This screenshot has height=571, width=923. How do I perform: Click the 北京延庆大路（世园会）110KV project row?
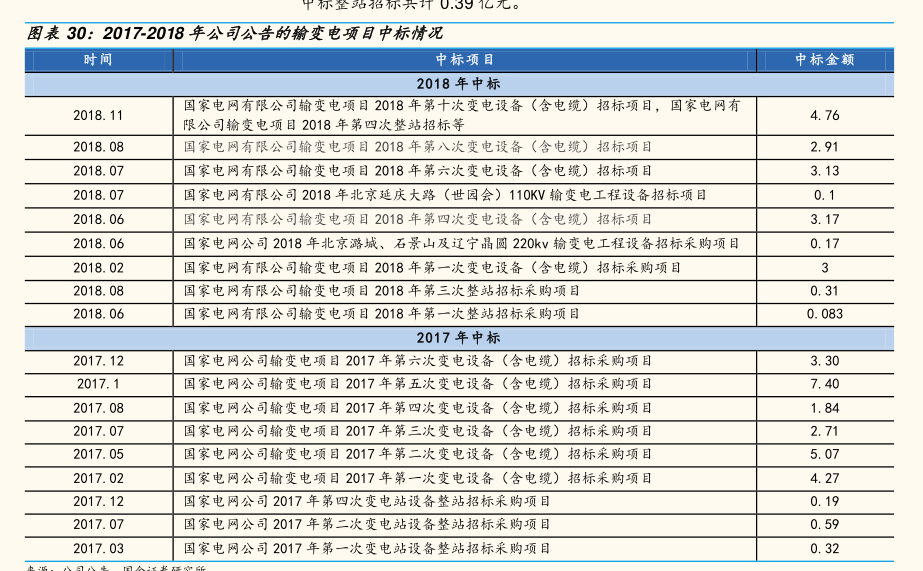[x=445, y=195]
